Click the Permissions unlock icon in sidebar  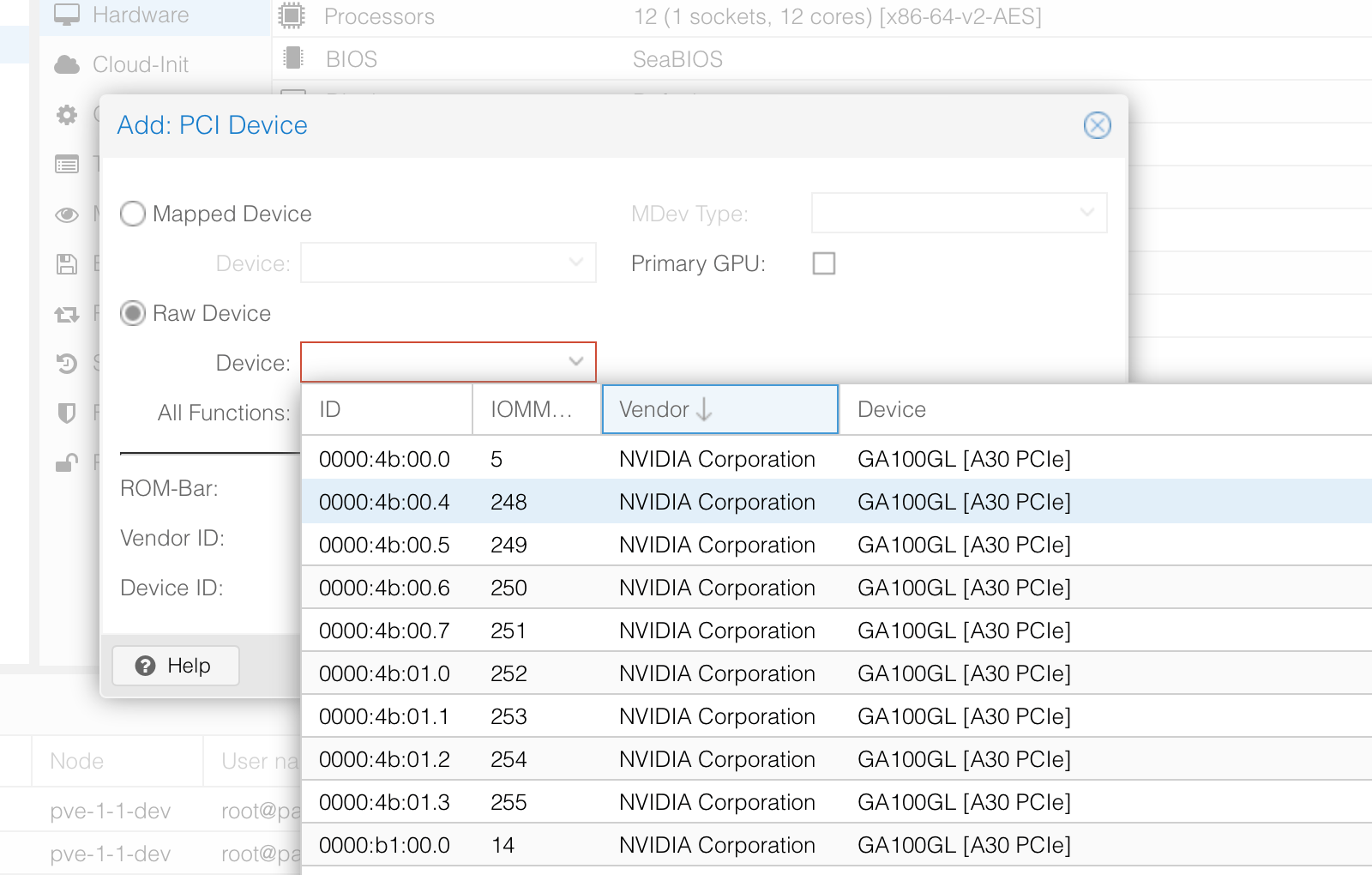pyautogui.click(x=67, y=463)
